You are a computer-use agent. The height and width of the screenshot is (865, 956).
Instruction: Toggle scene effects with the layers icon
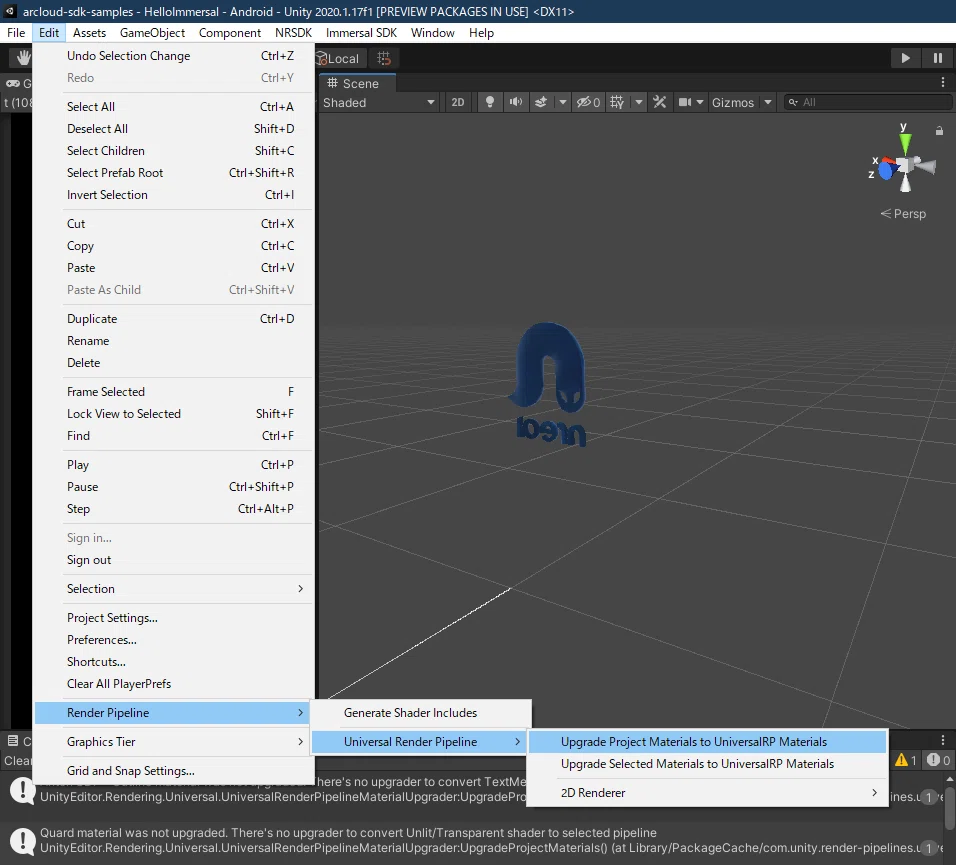[x=541, y=102]
